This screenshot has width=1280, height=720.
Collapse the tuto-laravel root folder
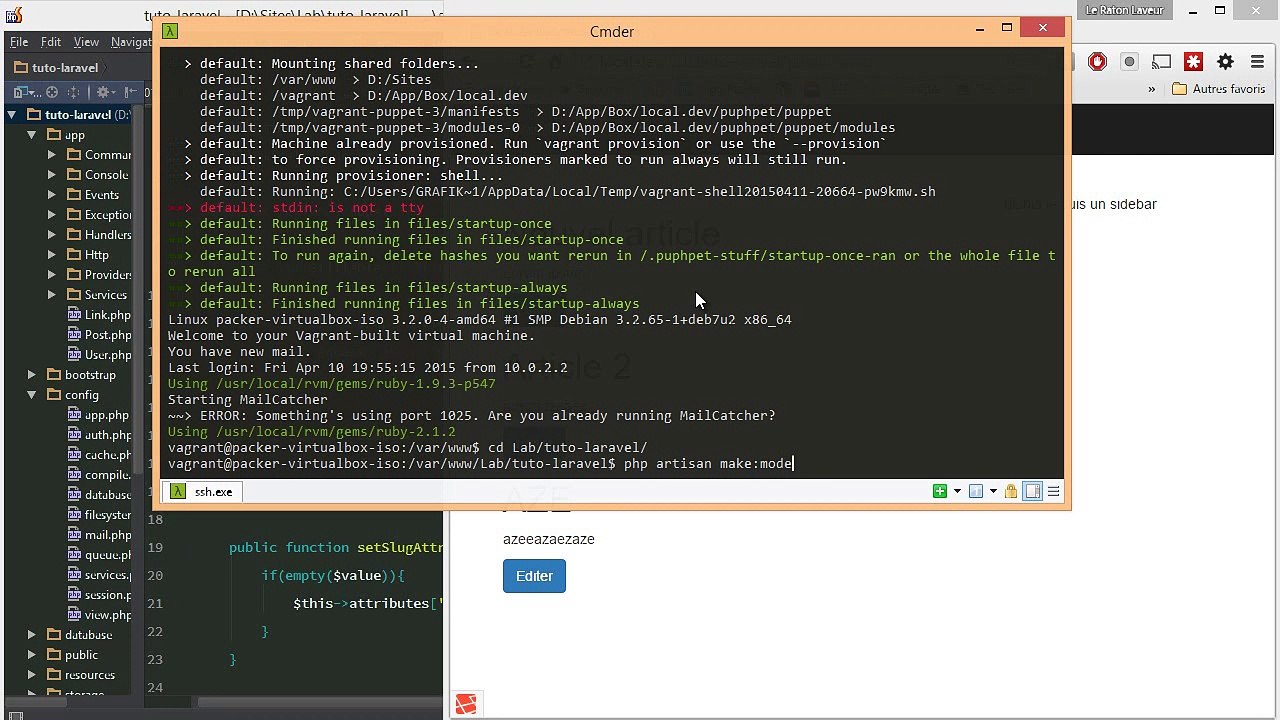click(12, 115)
